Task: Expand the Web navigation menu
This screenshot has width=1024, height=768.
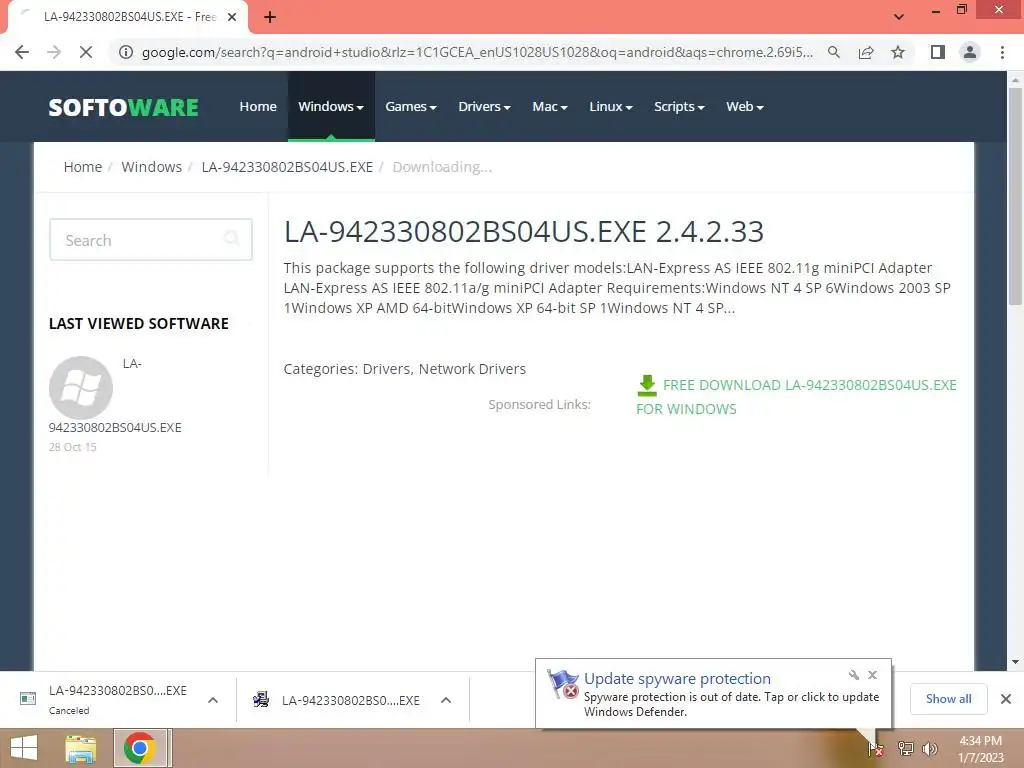Action: tap(744, 106)
